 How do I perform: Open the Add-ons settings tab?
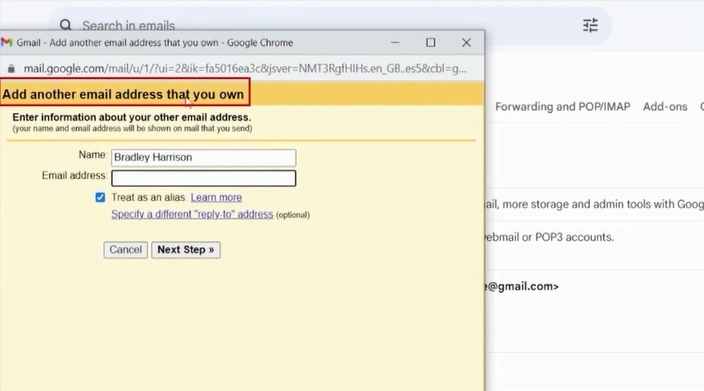[665, 107]
